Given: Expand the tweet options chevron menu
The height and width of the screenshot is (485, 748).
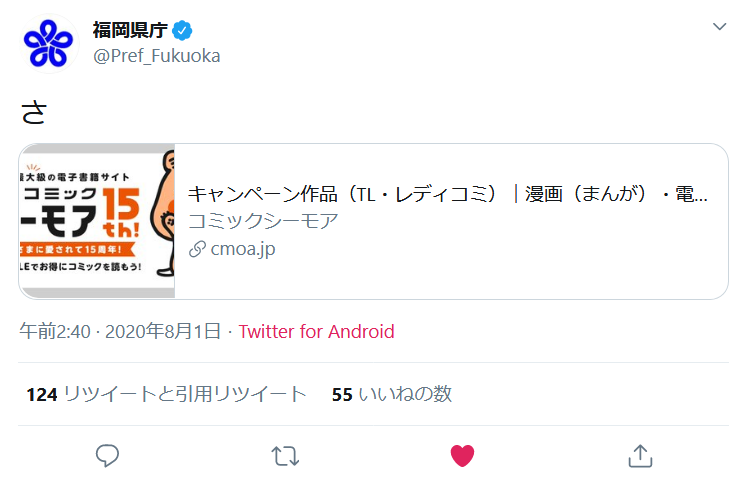Looking at the screenshot, I should pos(719,27).
